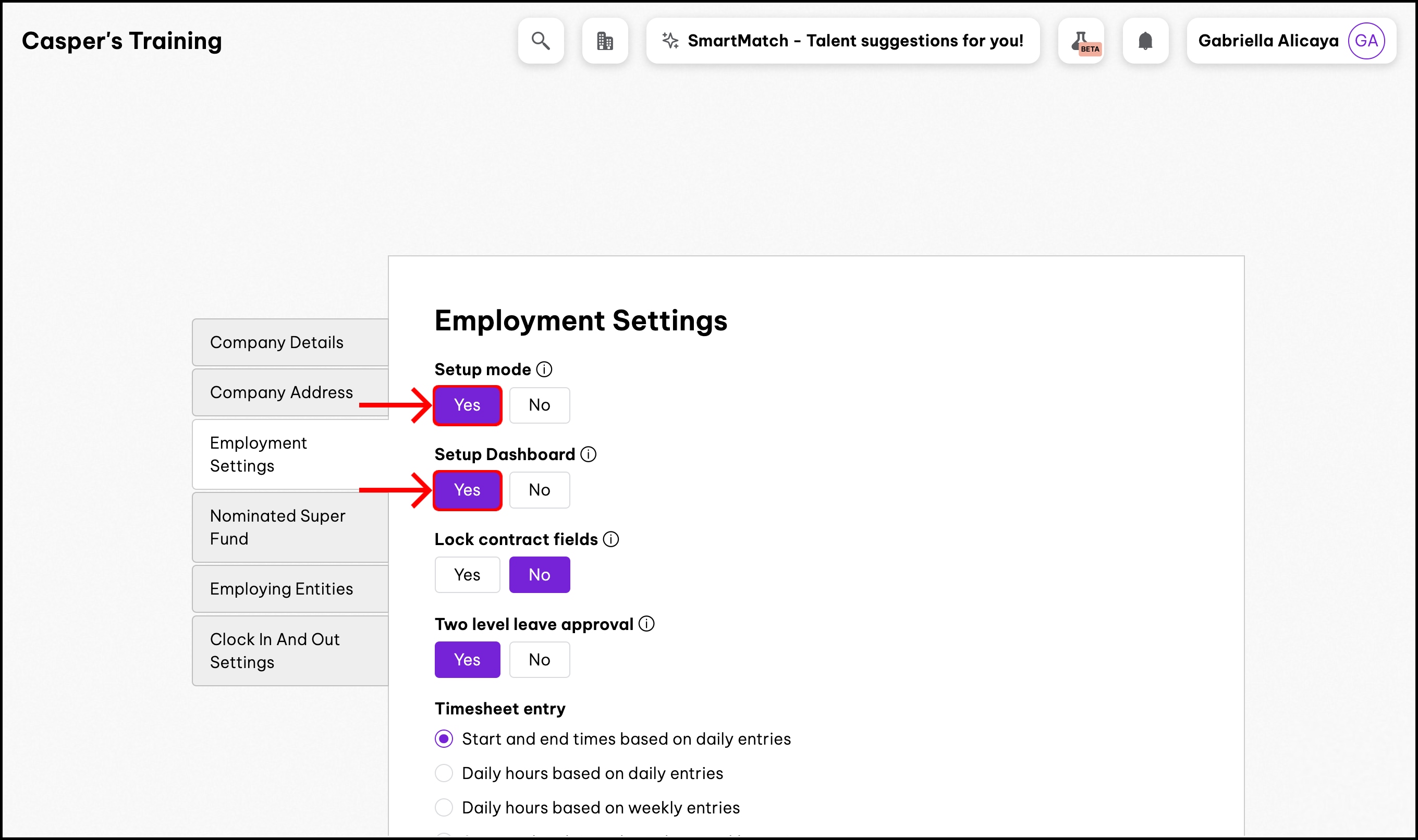Click the Setup Dashboard info icon
Screen dimensions: 1418x840
click(x=589, y=454)
